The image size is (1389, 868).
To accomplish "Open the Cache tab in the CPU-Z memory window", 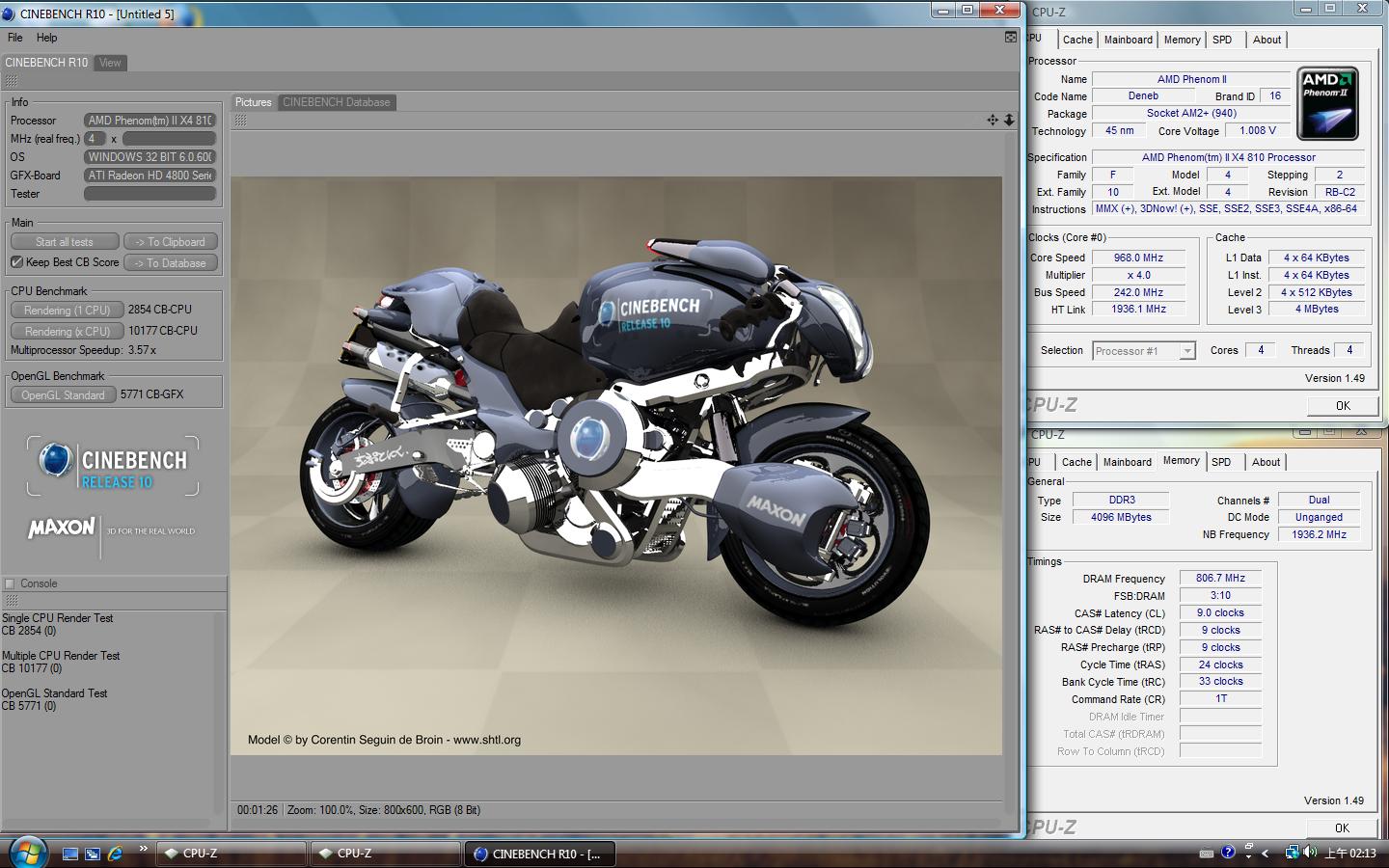I will tap(1076, 462).
